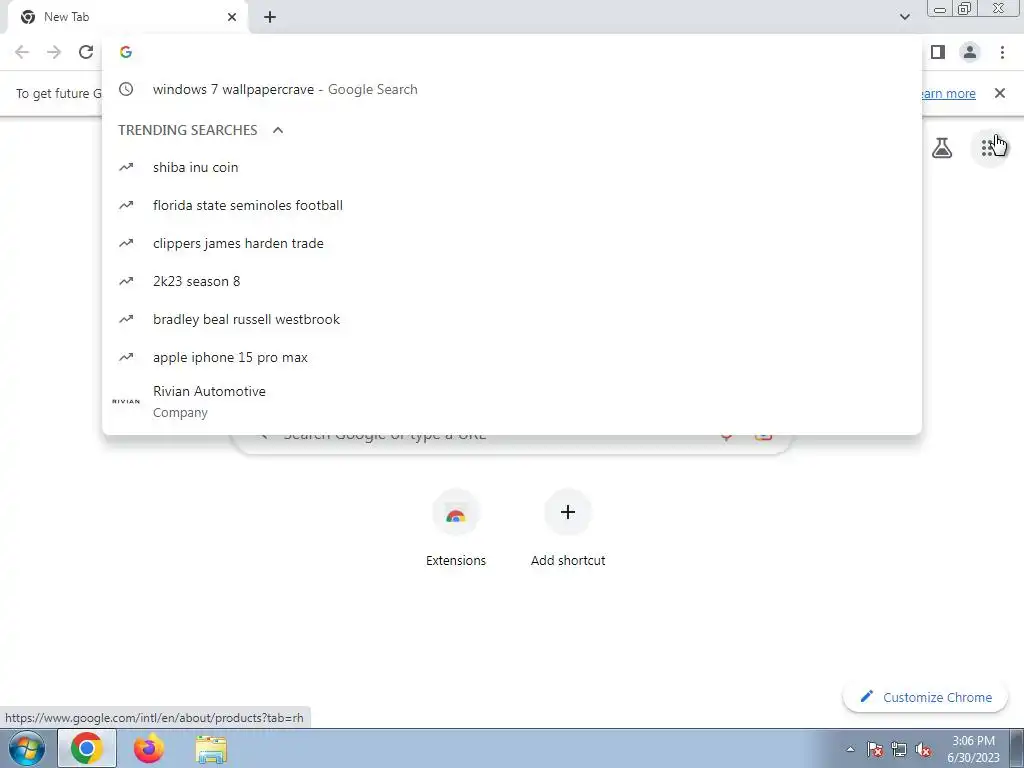Open Windows Explorer from the taskbar
This screenshot has width=1024, height=768.
pos(211,750)
